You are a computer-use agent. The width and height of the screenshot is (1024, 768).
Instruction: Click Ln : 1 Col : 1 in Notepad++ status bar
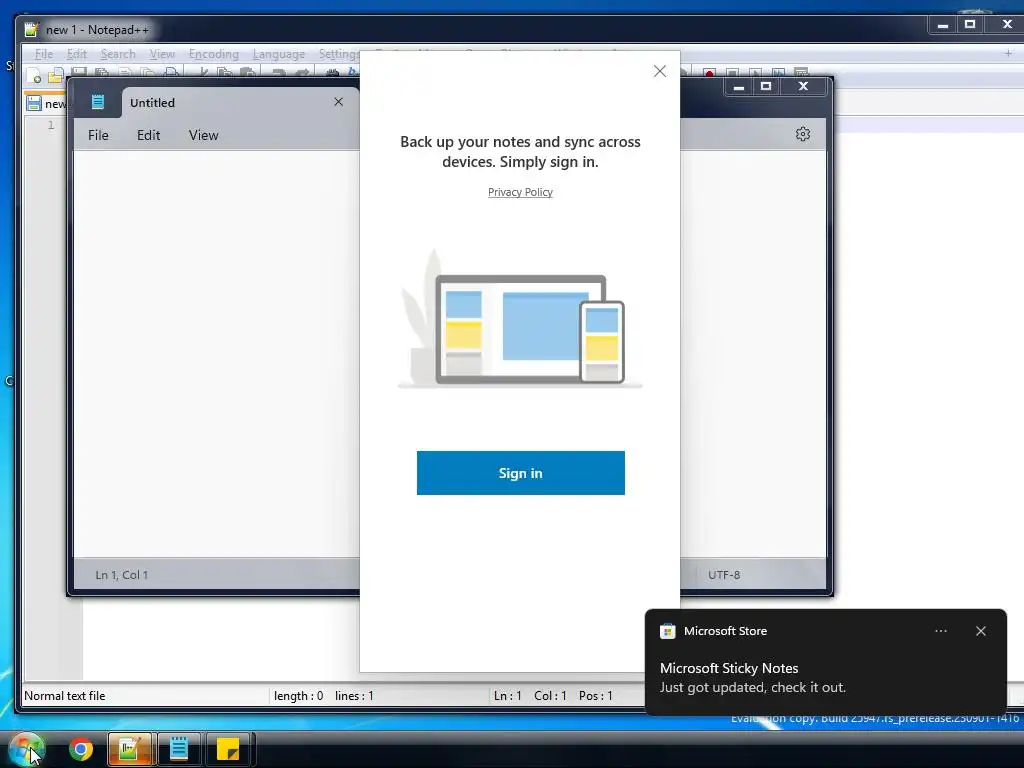click(x=530, y=696)
